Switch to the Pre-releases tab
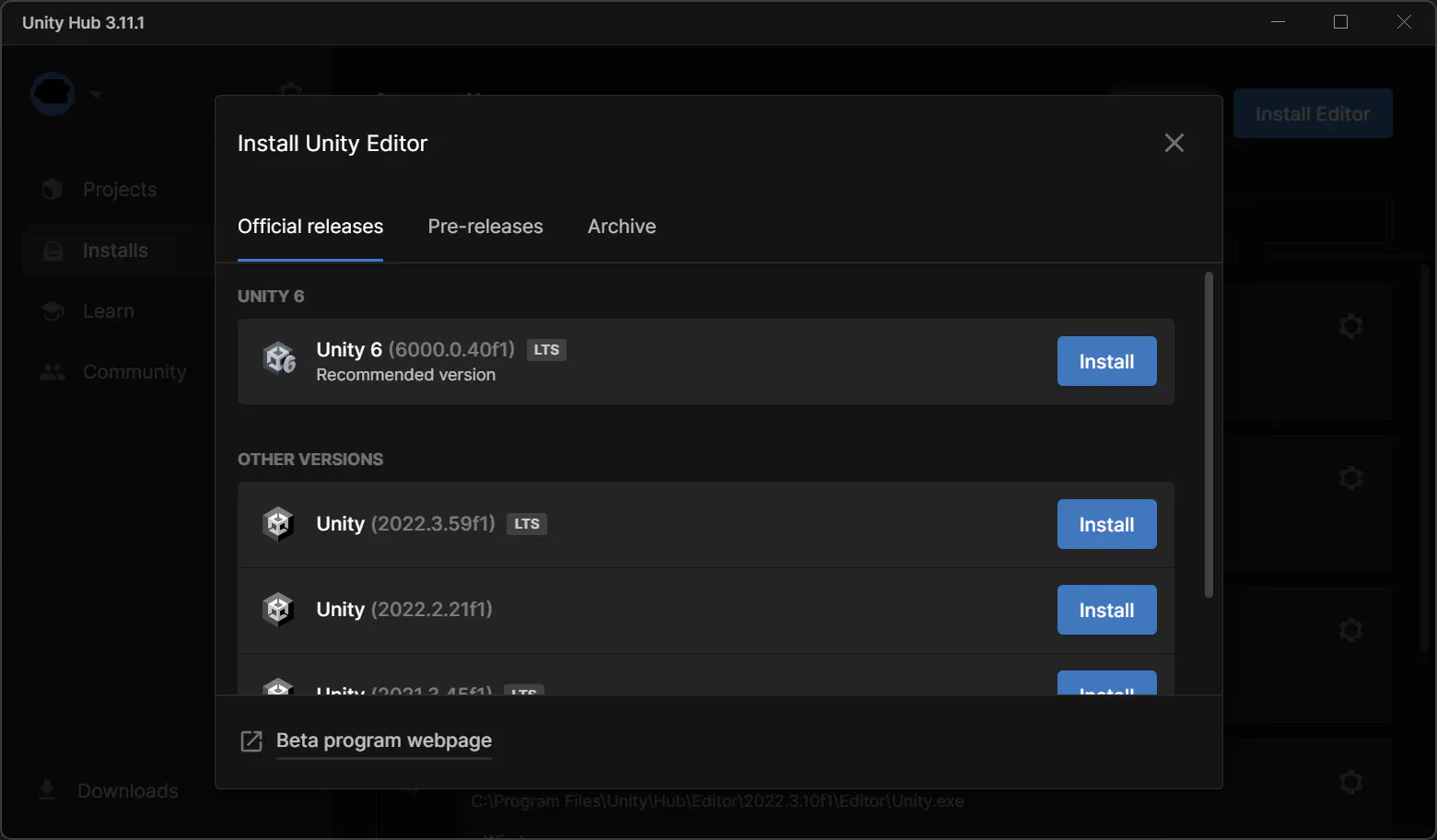This screenshot has width=1437, height=840. (485, 227)
